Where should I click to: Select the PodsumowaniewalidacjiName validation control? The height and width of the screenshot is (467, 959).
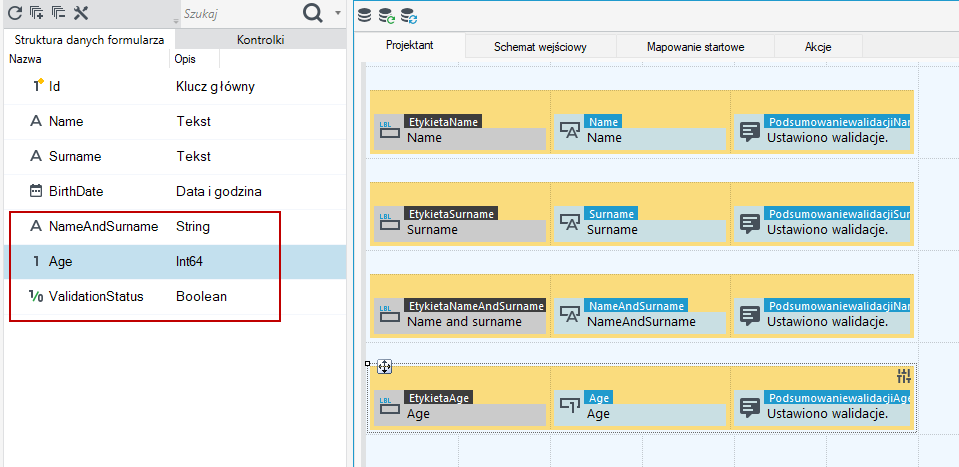(x=822, y=132)
